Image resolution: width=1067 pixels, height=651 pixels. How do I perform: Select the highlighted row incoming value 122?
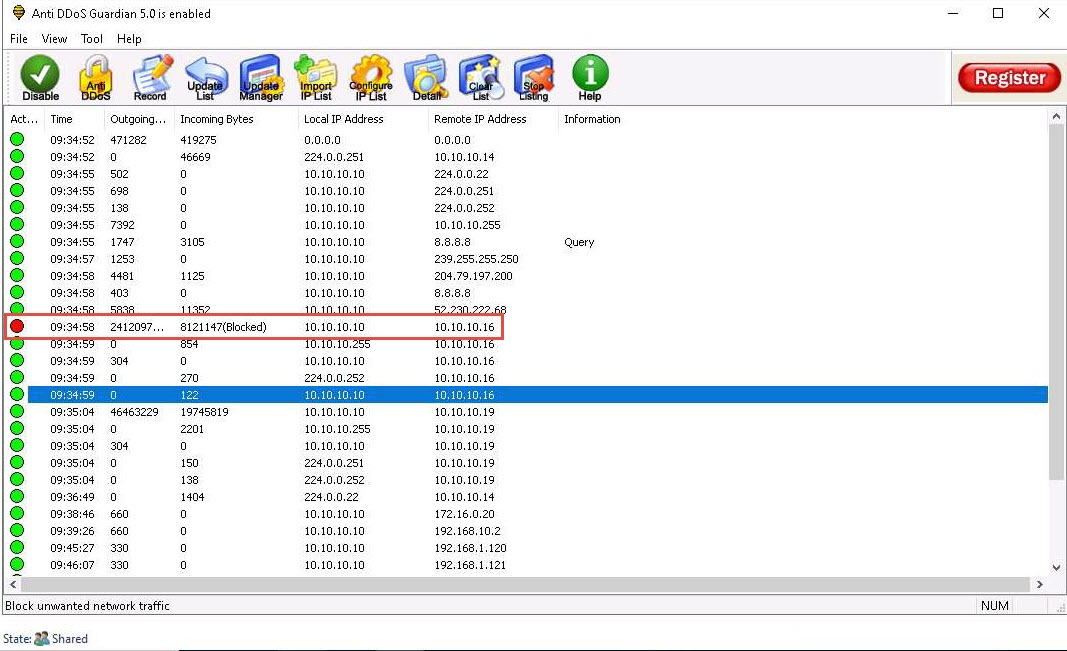click(x=189, y=395)
